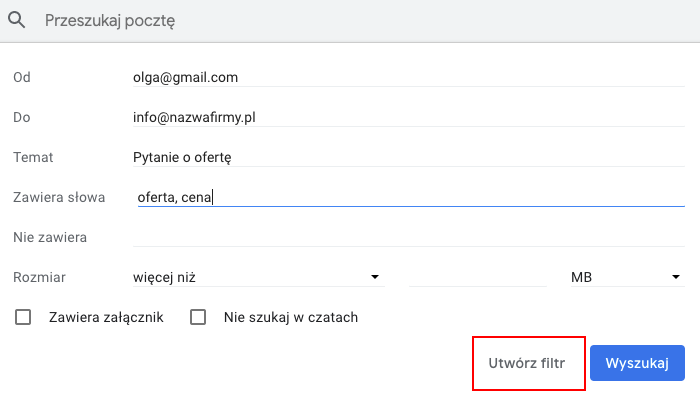Click the magnifying glass search icon

tap(17, 20)
